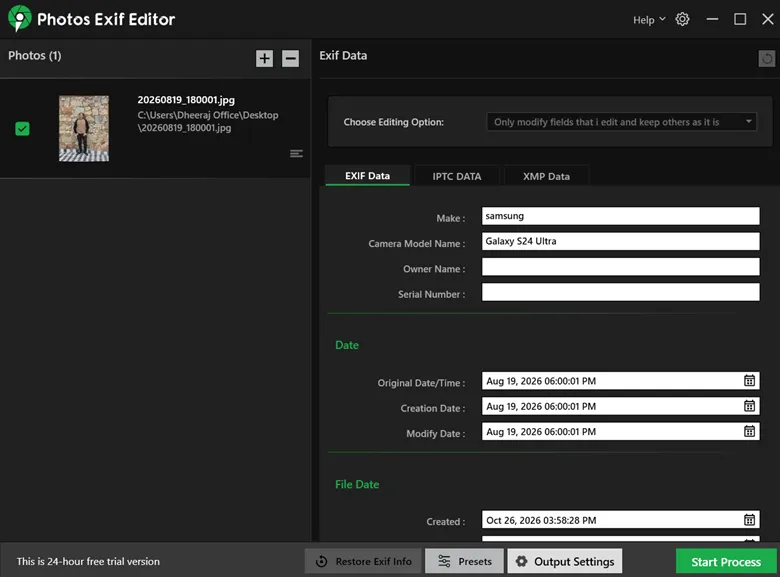The width and height of the screenshot is (780, 577).
Task: Click the Owner Name field
Action: [x=620, y=267]
